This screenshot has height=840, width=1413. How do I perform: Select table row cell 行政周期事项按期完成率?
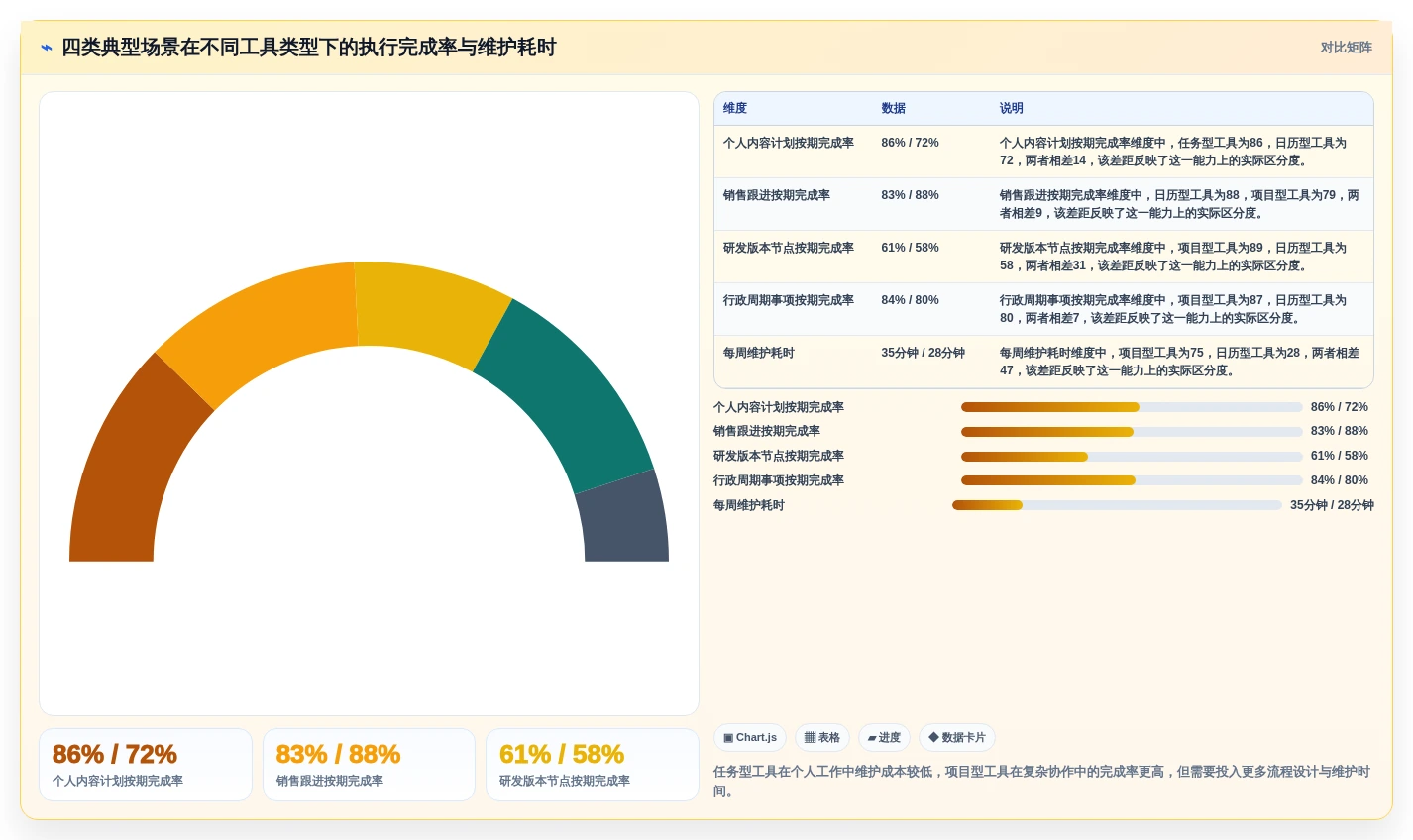click(789, 300)
